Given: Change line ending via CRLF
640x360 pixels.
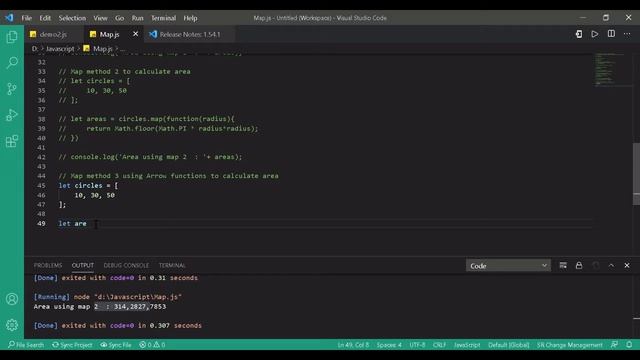Looking at the screenshot, I should pos(439,345).
